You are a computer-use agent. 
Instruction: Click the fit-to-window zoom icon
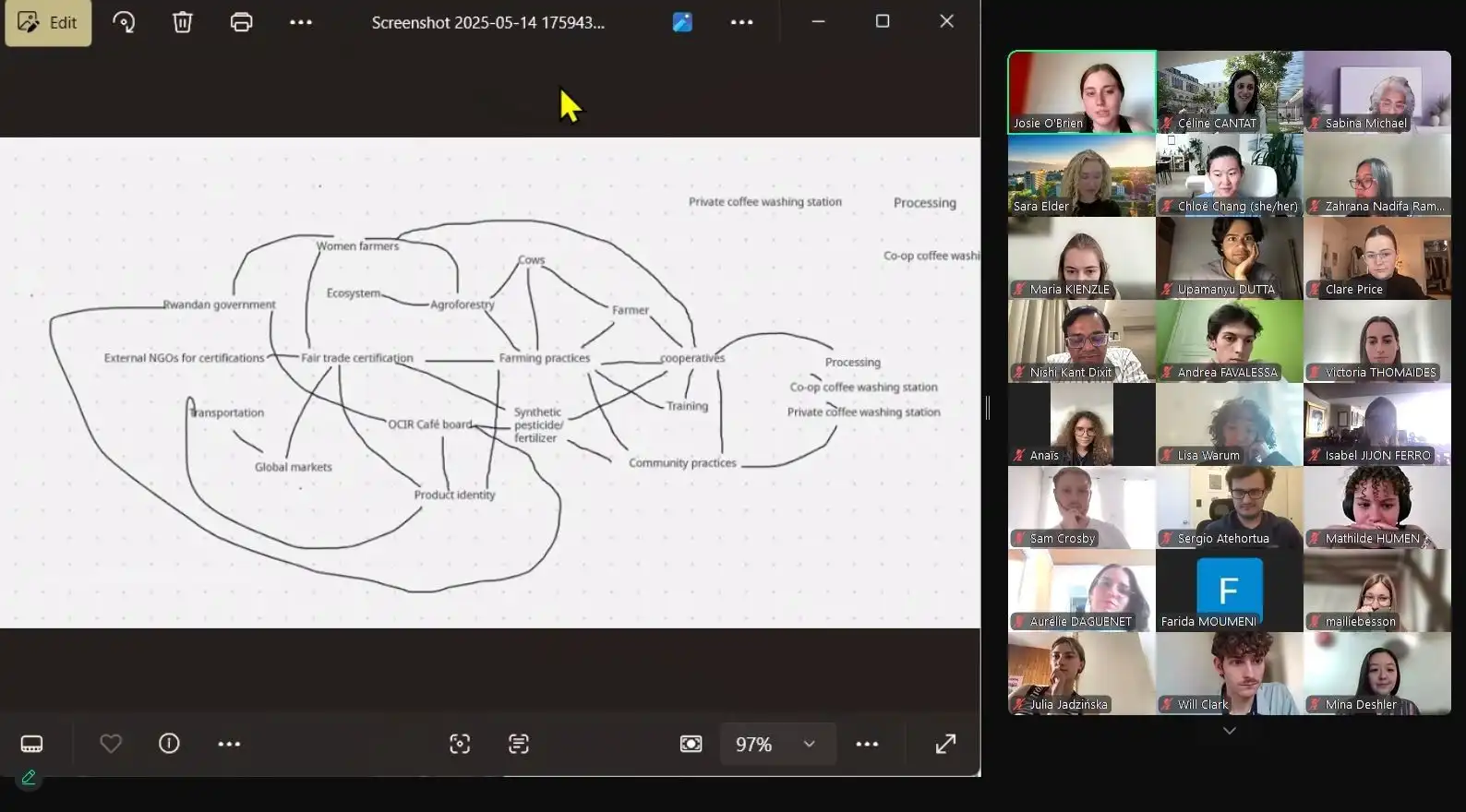point(691,744)
